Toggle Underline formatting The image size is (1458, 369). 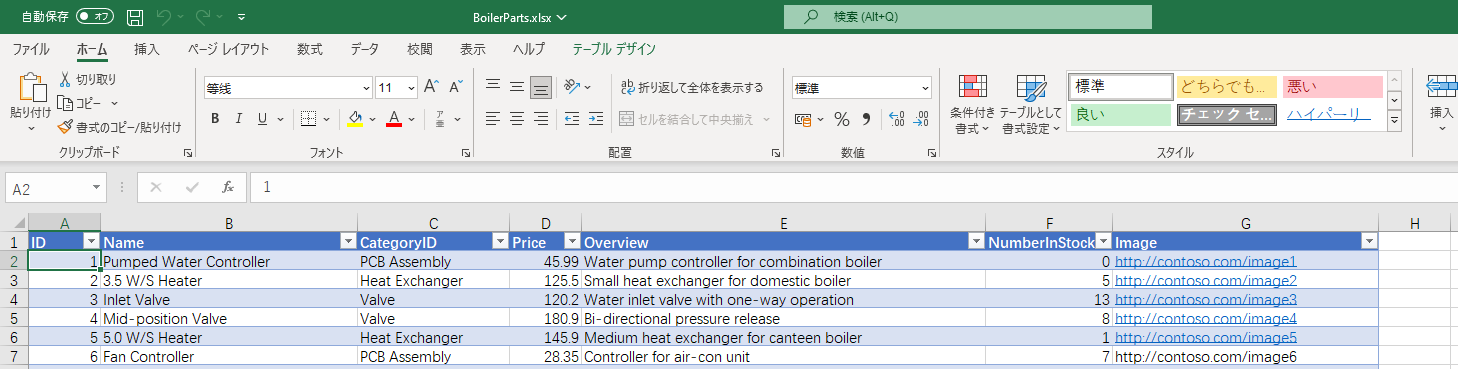[x=263, y=119]
